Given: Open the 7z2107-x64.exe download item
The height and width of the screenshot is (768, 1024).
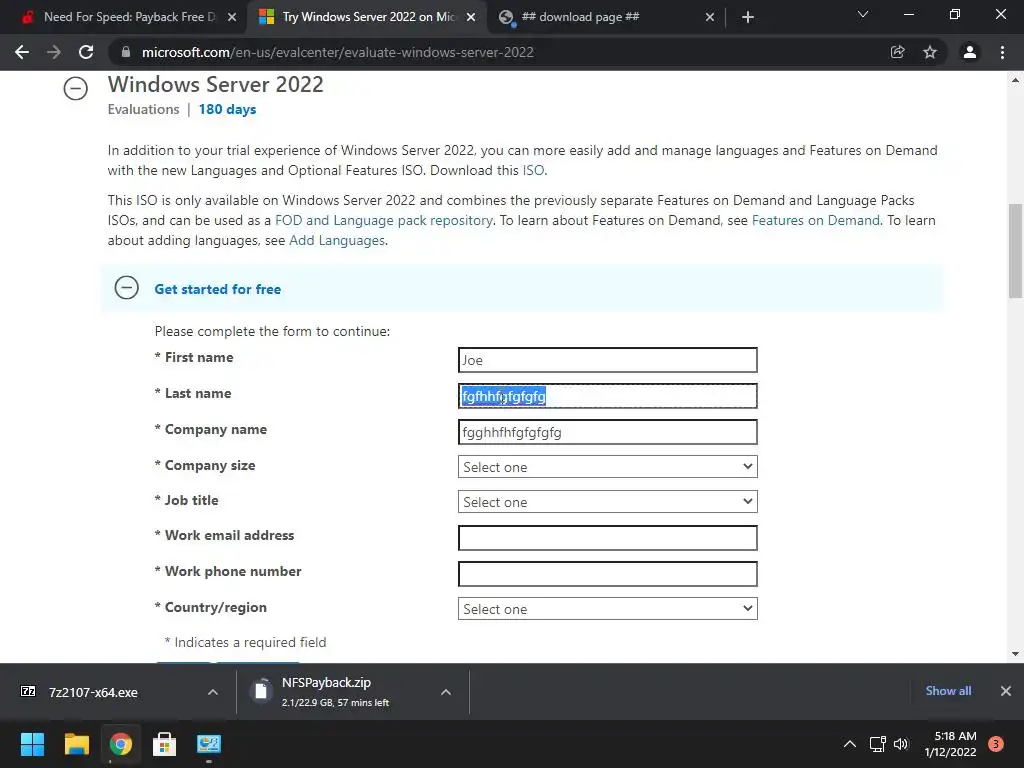Looking at the screenshot, I should pos(93,692).
